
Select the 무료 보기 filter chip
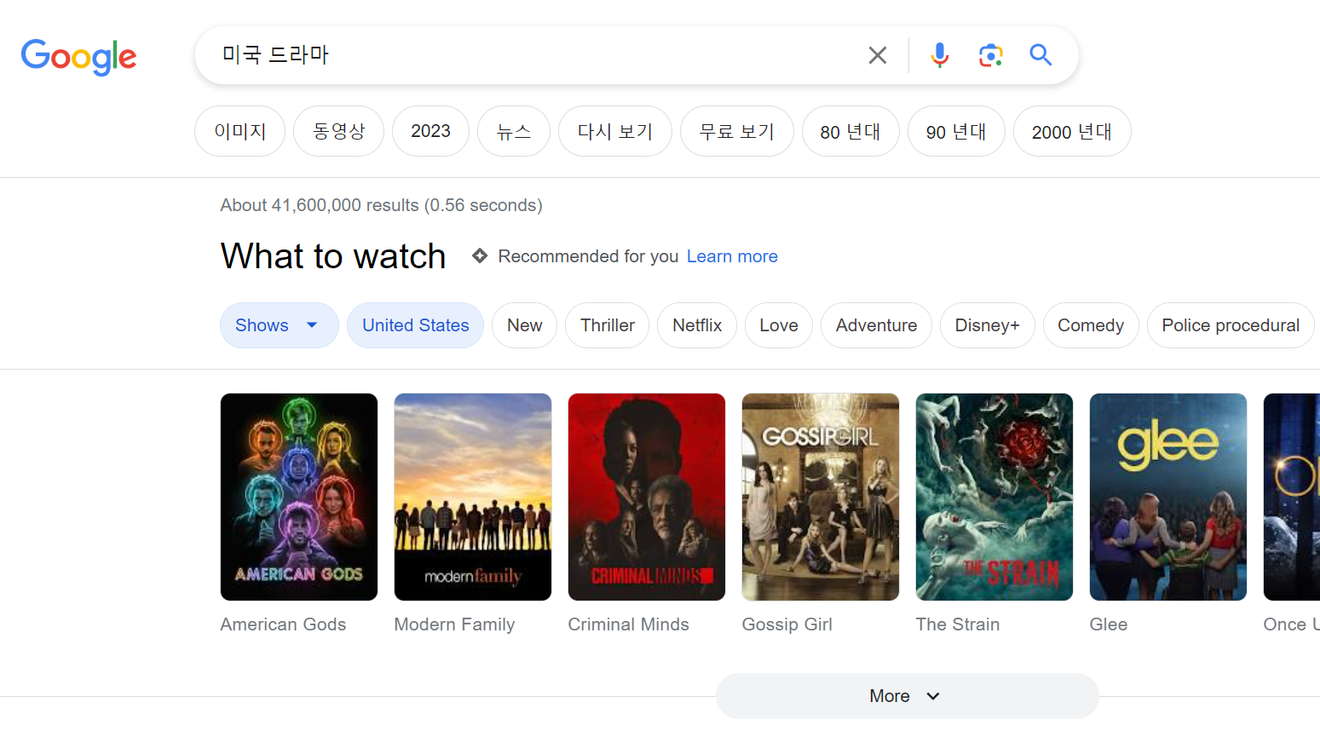click(737, 131)
